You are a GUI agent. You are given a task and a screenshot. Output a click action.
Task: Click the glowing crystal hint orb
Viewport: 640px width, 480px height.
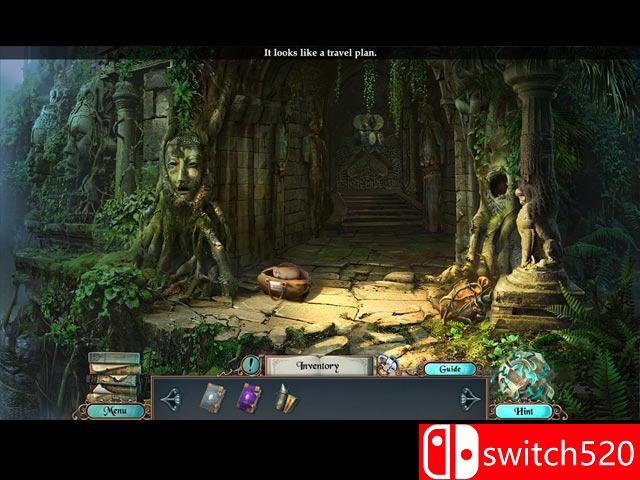point(525,375)
